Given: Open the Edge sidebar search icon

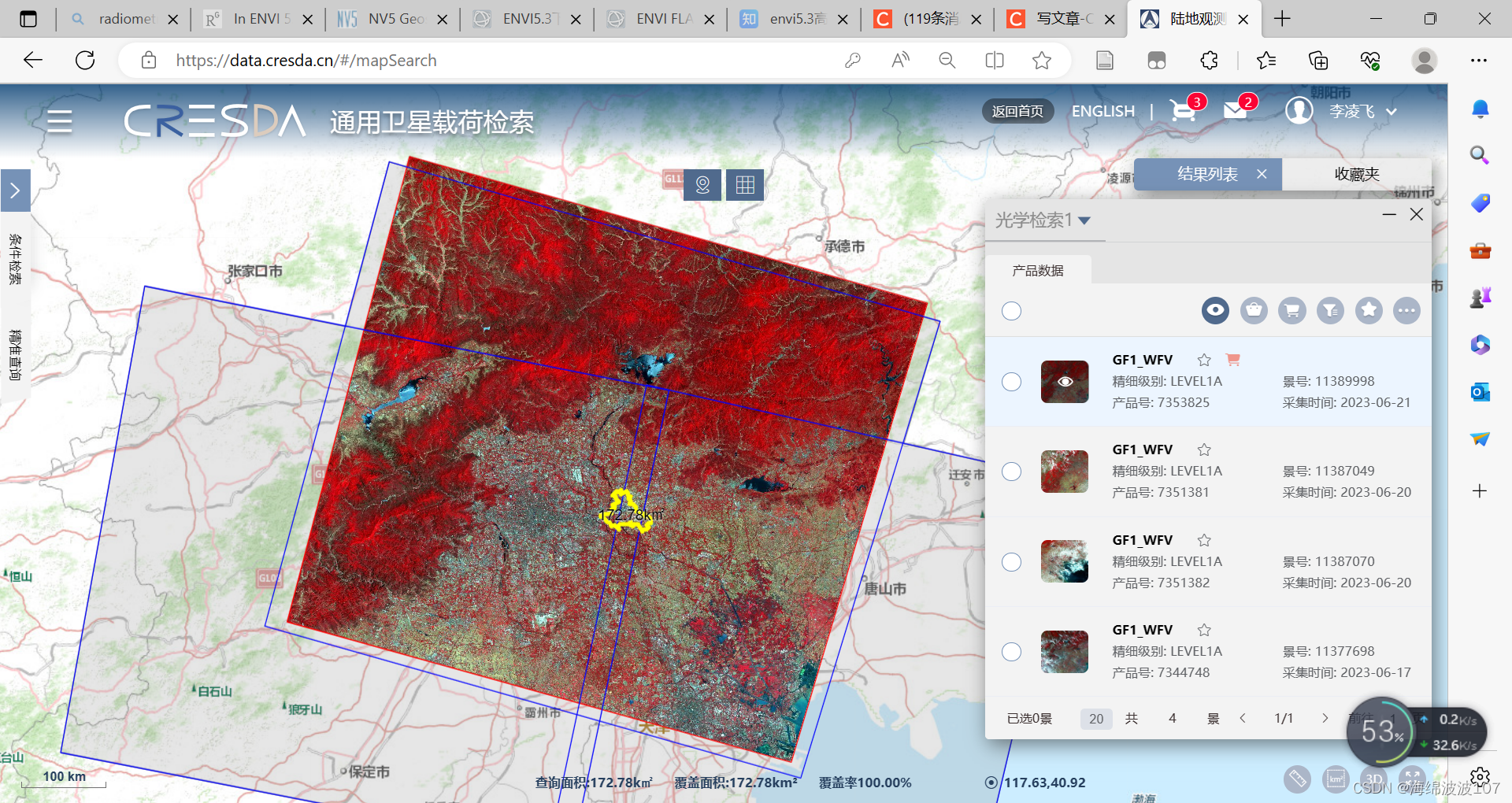Looking at the screenshot, I should point(1480,155).
